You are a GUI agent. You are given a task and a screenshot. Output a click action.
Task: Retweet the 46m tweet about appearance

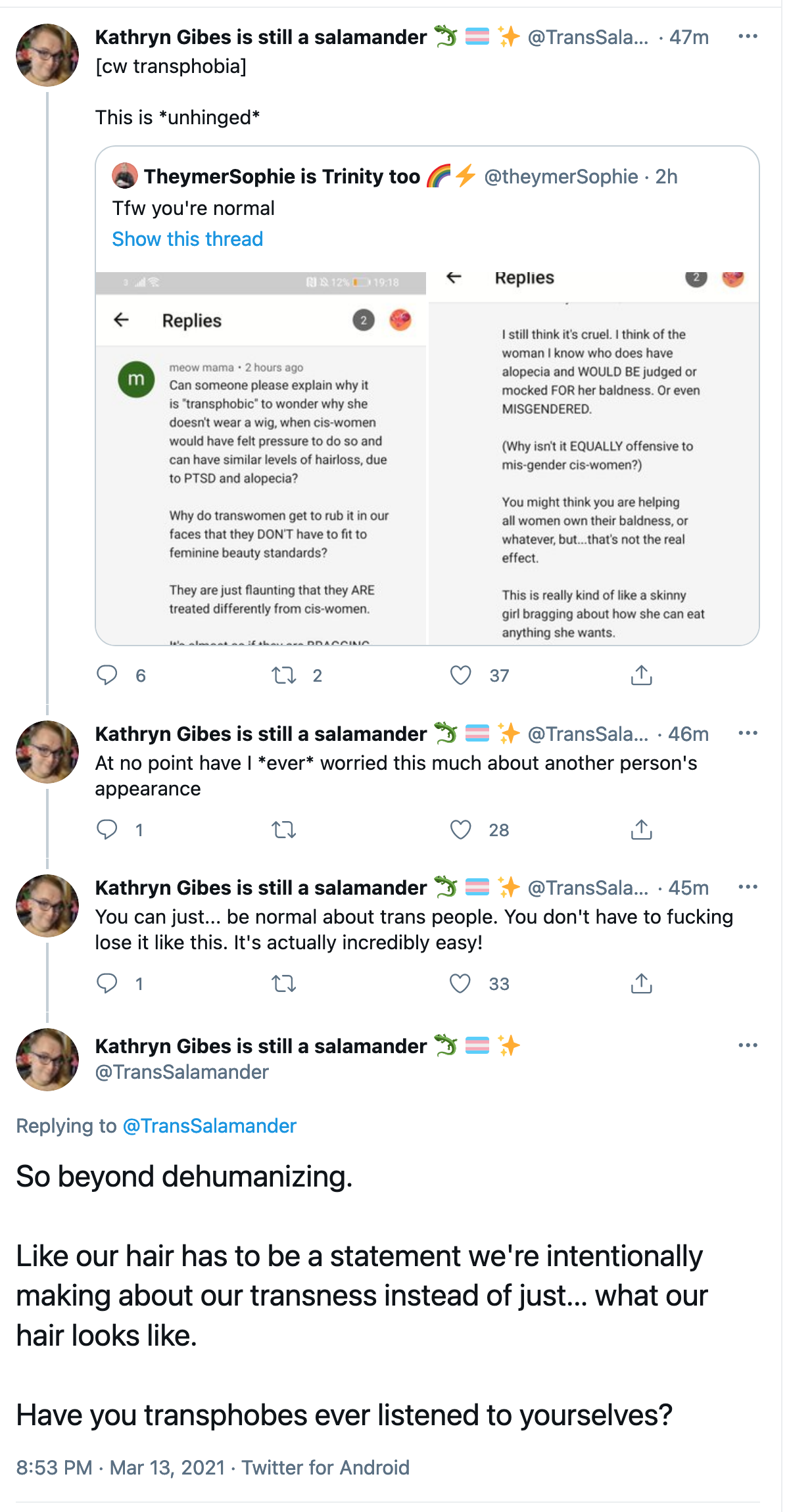pyautogui.click(x=284, y=830)
